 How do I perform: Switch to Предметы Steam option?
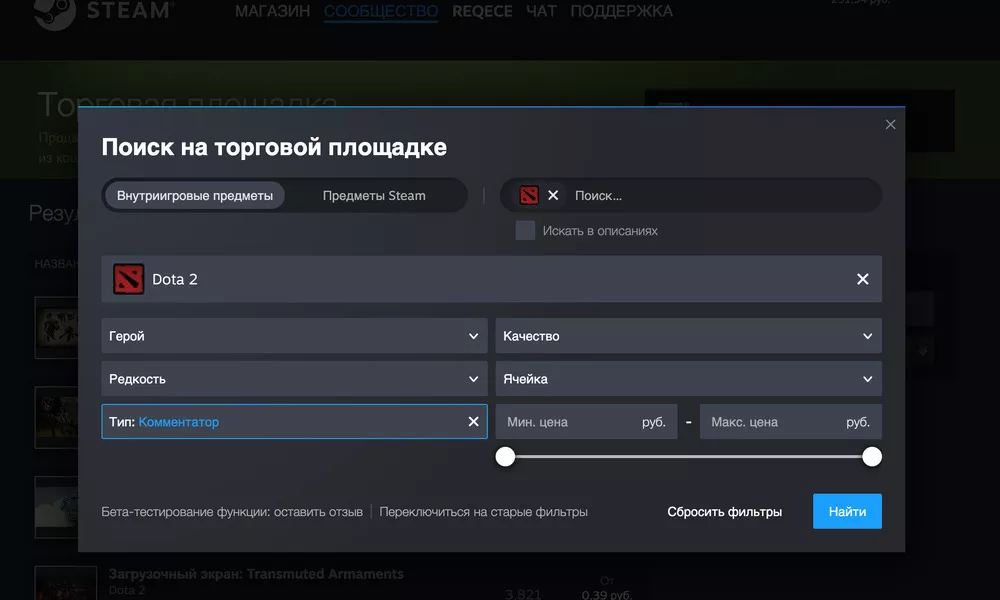click(374, 195)
